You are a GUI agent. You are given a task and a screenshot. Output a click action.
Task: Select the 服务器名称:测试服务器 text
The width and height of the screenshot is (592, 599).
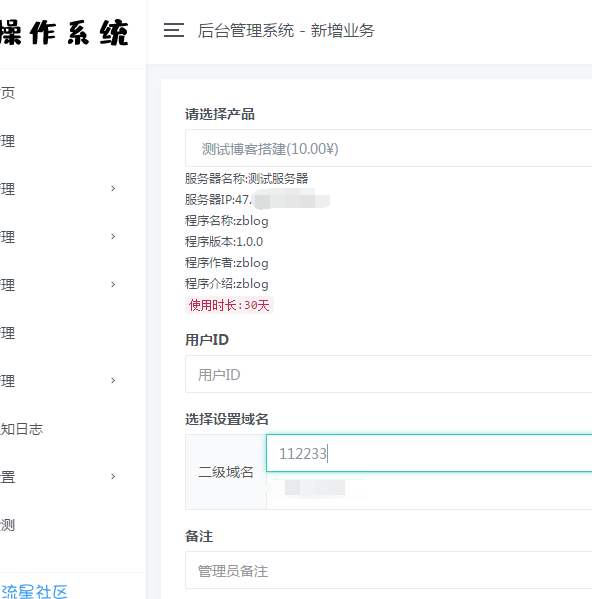coord(247,178)
